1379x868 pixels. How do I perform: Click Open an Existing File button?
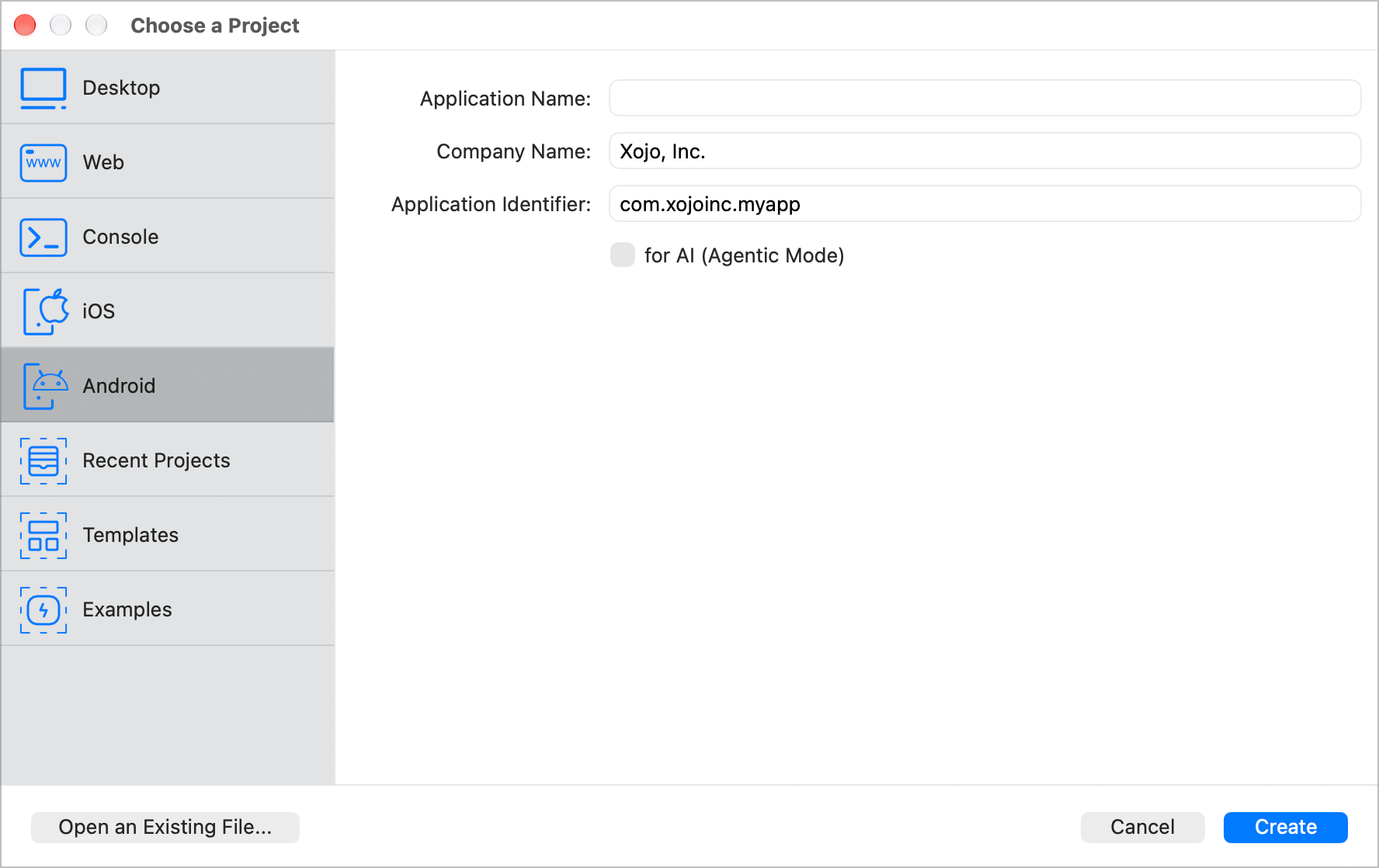165,827
